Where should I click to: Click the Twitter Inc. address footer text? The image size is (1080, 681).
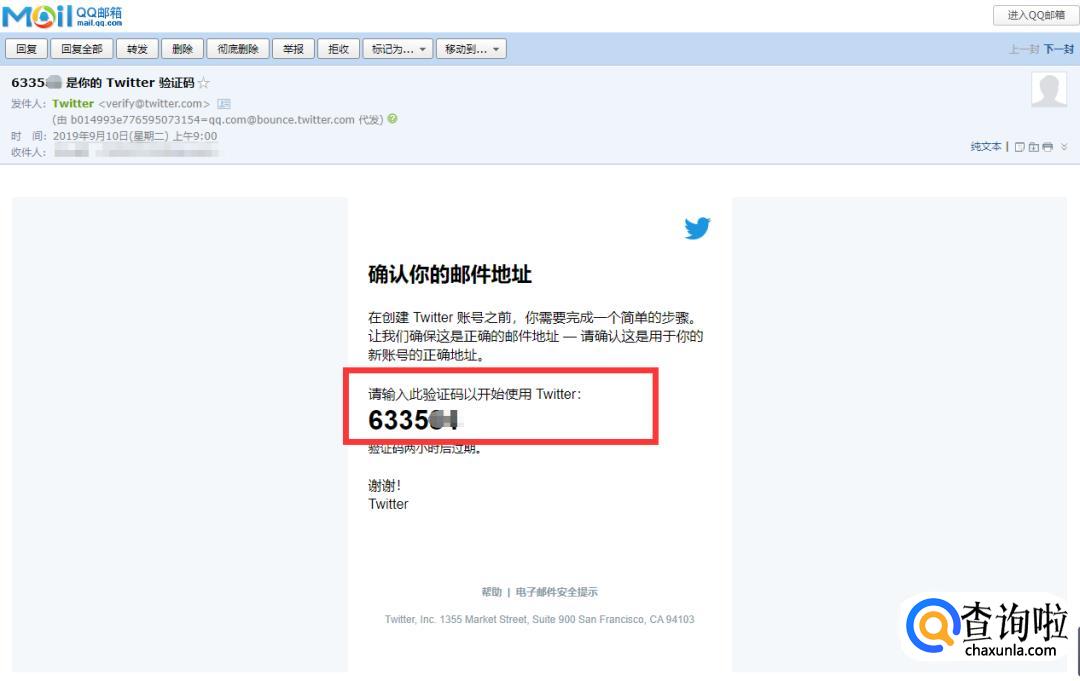(539, 620)
